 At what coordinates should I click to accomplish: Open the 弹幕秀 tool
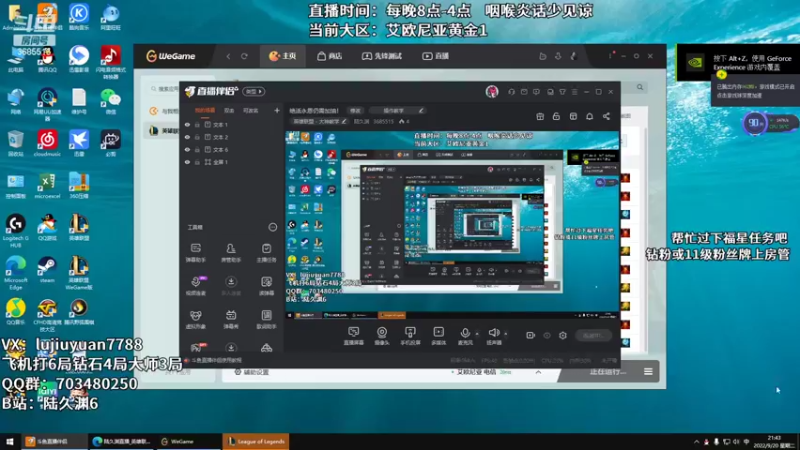coord(231,319)
